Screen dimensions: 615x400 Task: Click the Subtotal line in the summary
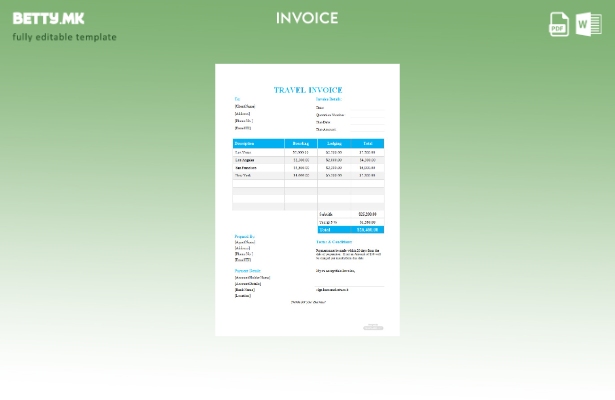327,214
